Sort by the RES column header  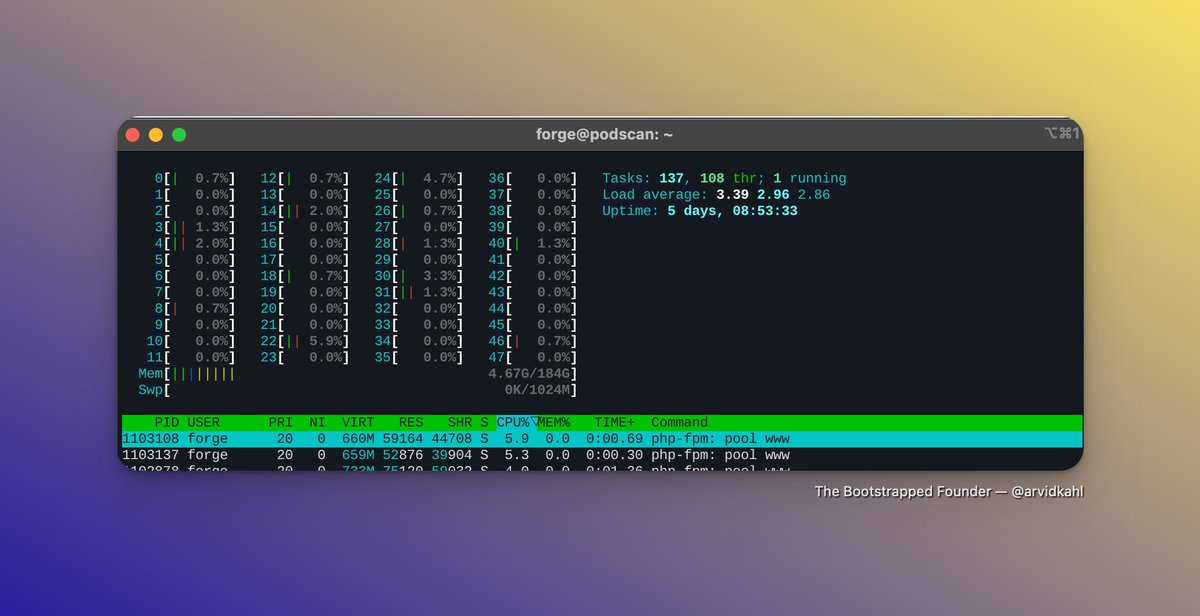tap(411, 422)
